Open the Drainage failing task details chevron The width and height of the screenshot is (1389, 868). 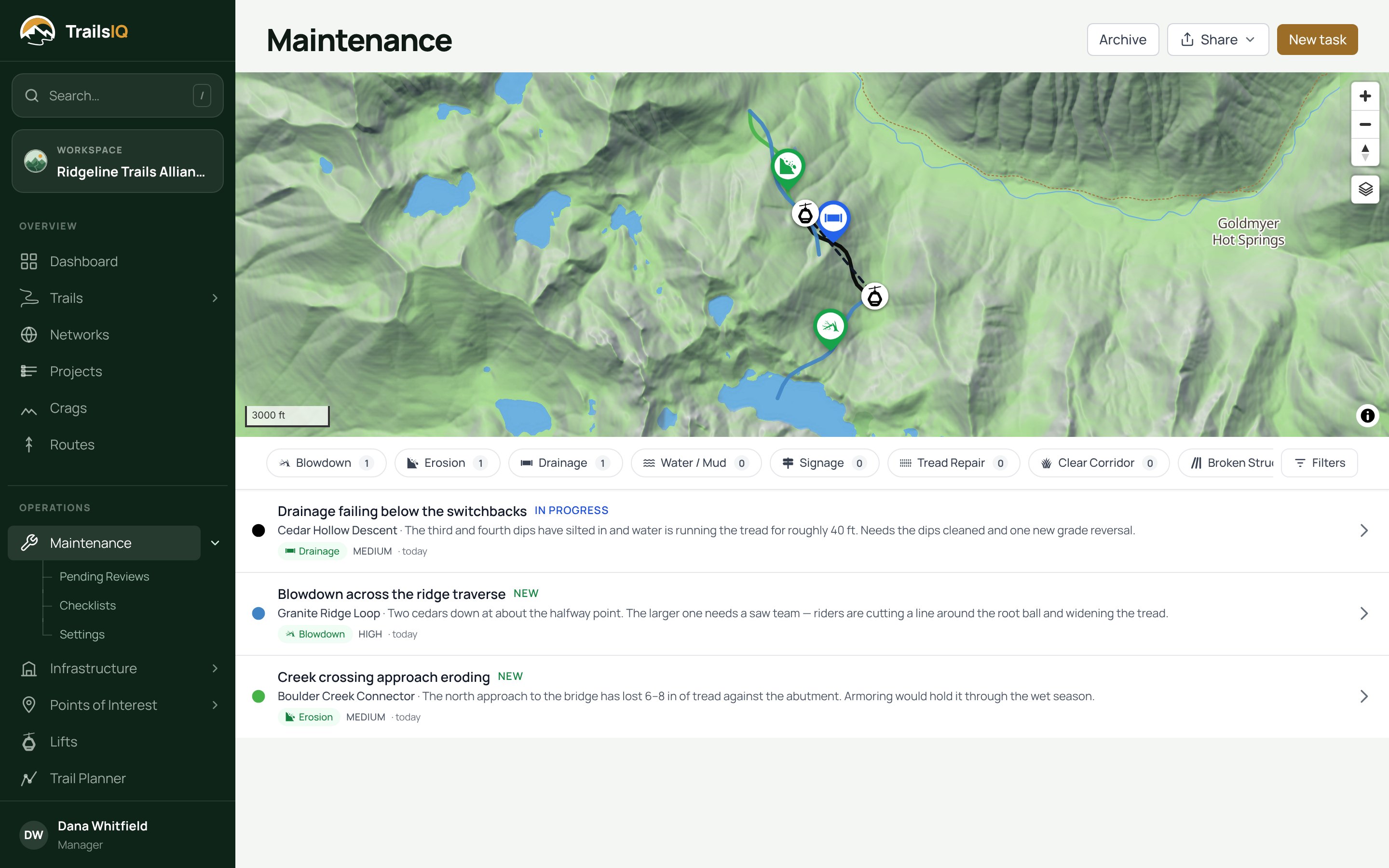(x=1364, y=530)
